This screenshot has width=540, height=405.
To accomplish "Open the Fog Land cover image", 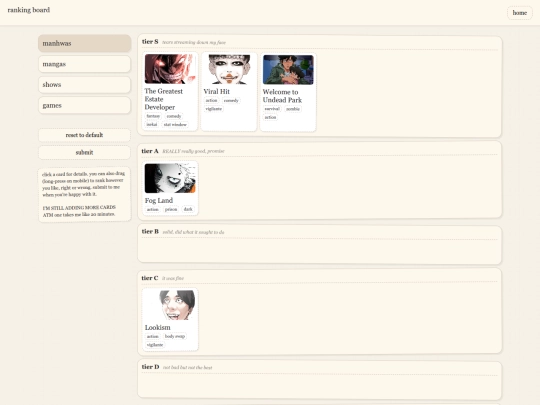I will point(170,178).
